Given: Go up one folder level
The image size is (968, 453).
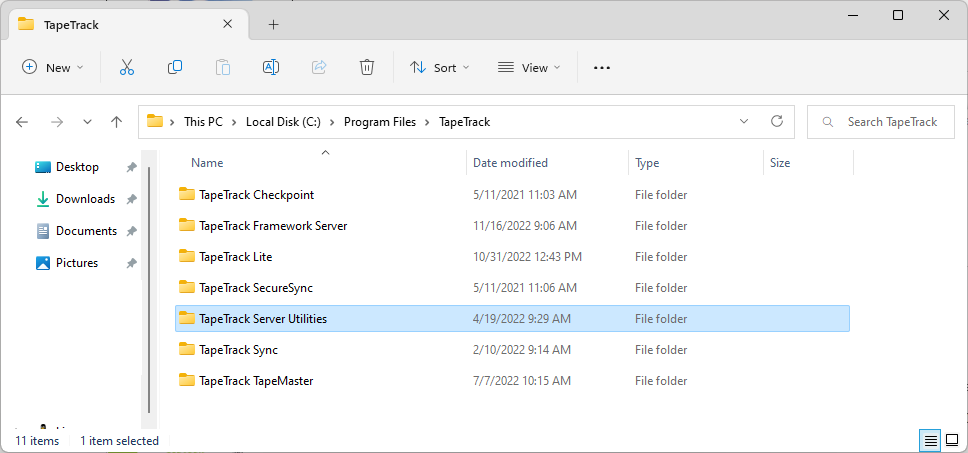Looking at the screenshot, I should pos(116,122).
